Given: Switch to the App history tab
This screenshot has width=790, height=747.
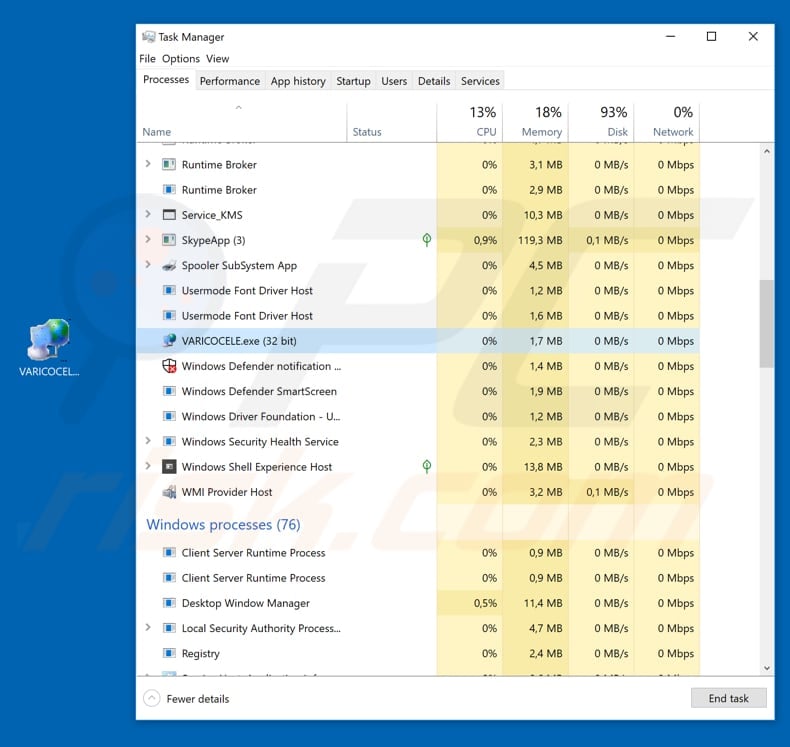Looking at the screenshot, I should point(298,81).
